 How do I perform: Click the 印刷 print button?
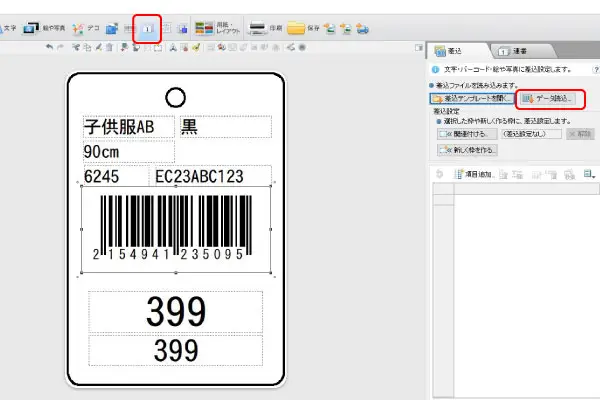[x=266, y=28]
